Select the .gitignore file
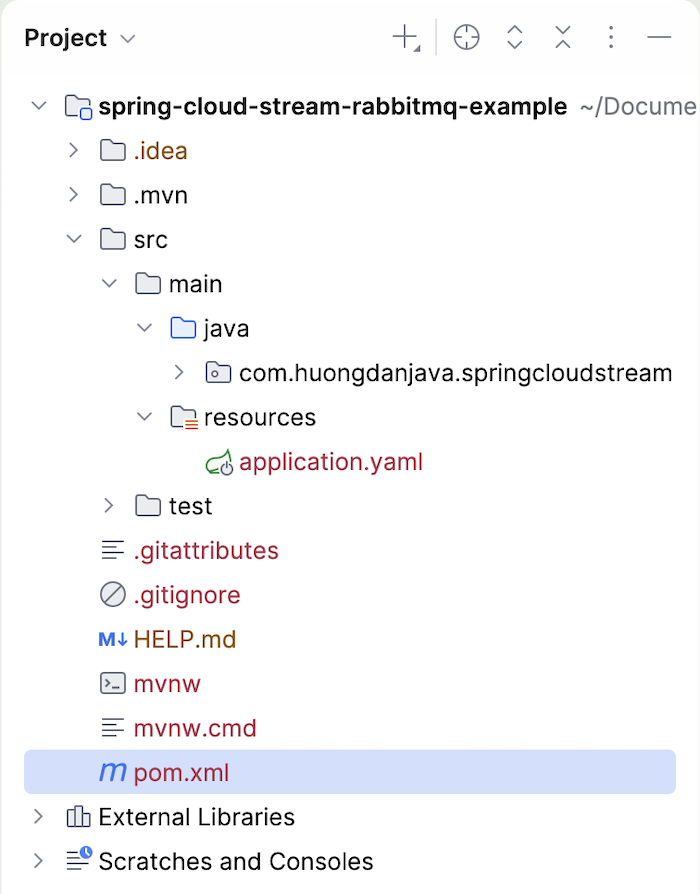 tap(187, 595)
